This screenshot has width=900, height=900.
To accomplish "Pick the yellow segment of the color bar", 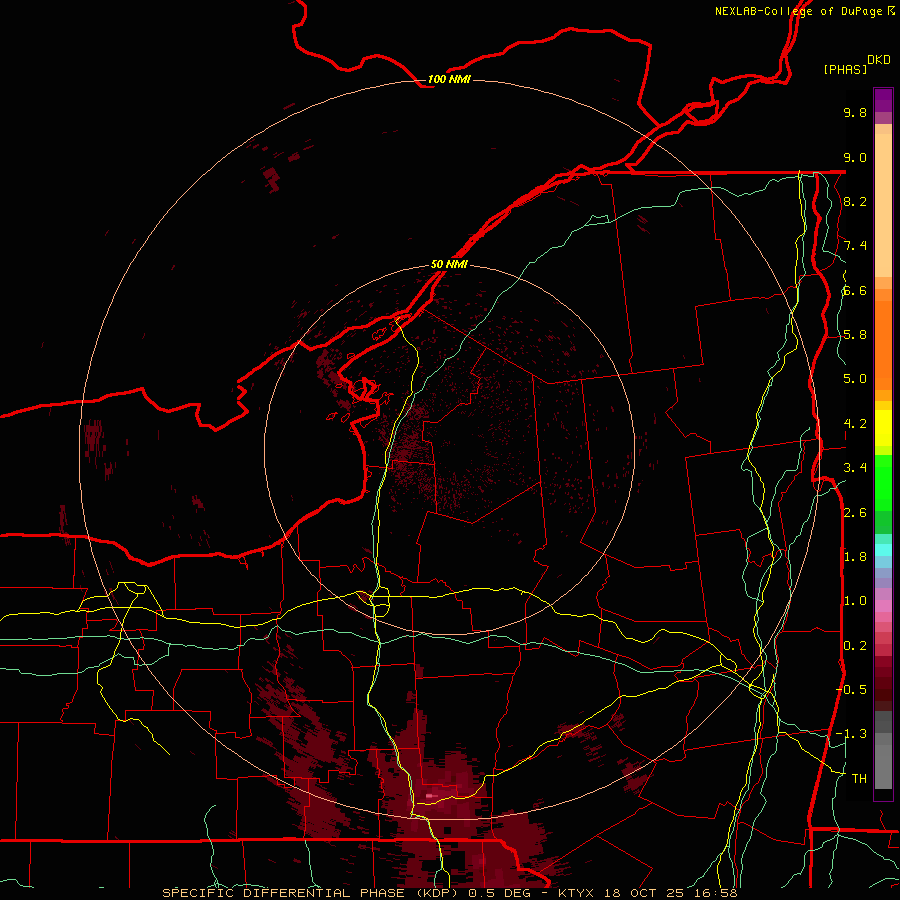I will [883, 428].
